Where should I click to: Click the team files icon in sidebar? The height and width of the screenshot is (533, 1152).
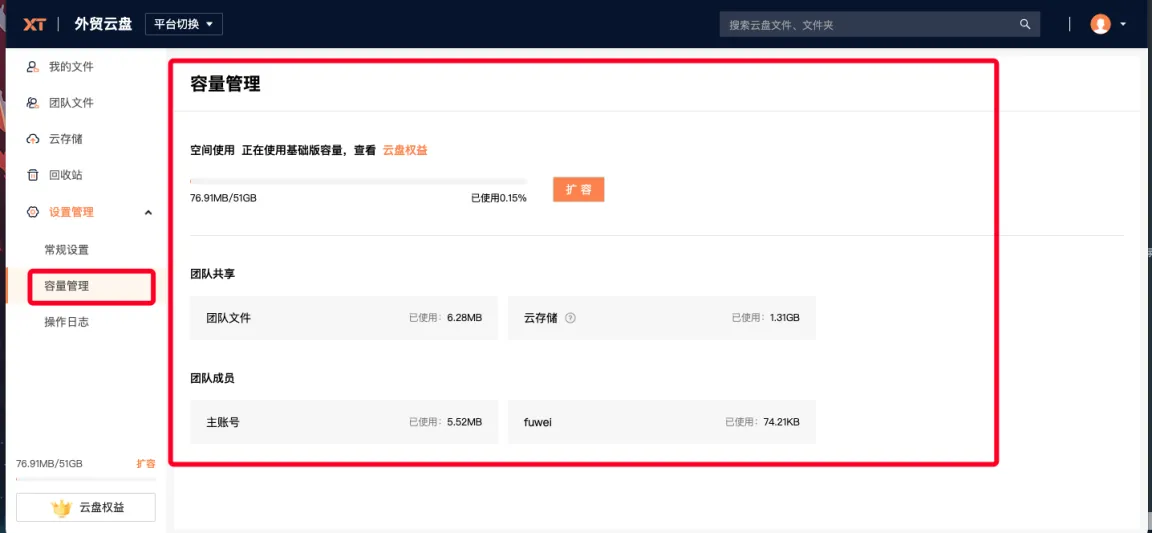33,103
